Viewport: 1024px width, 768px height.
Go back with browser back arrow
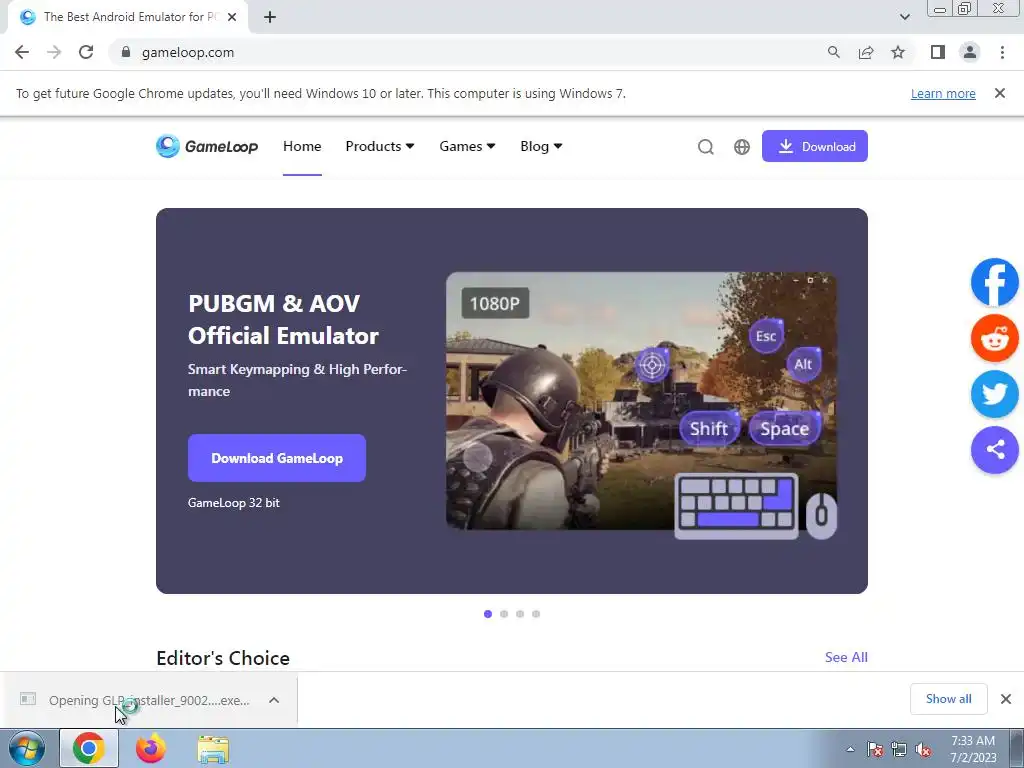coord(22,52)
